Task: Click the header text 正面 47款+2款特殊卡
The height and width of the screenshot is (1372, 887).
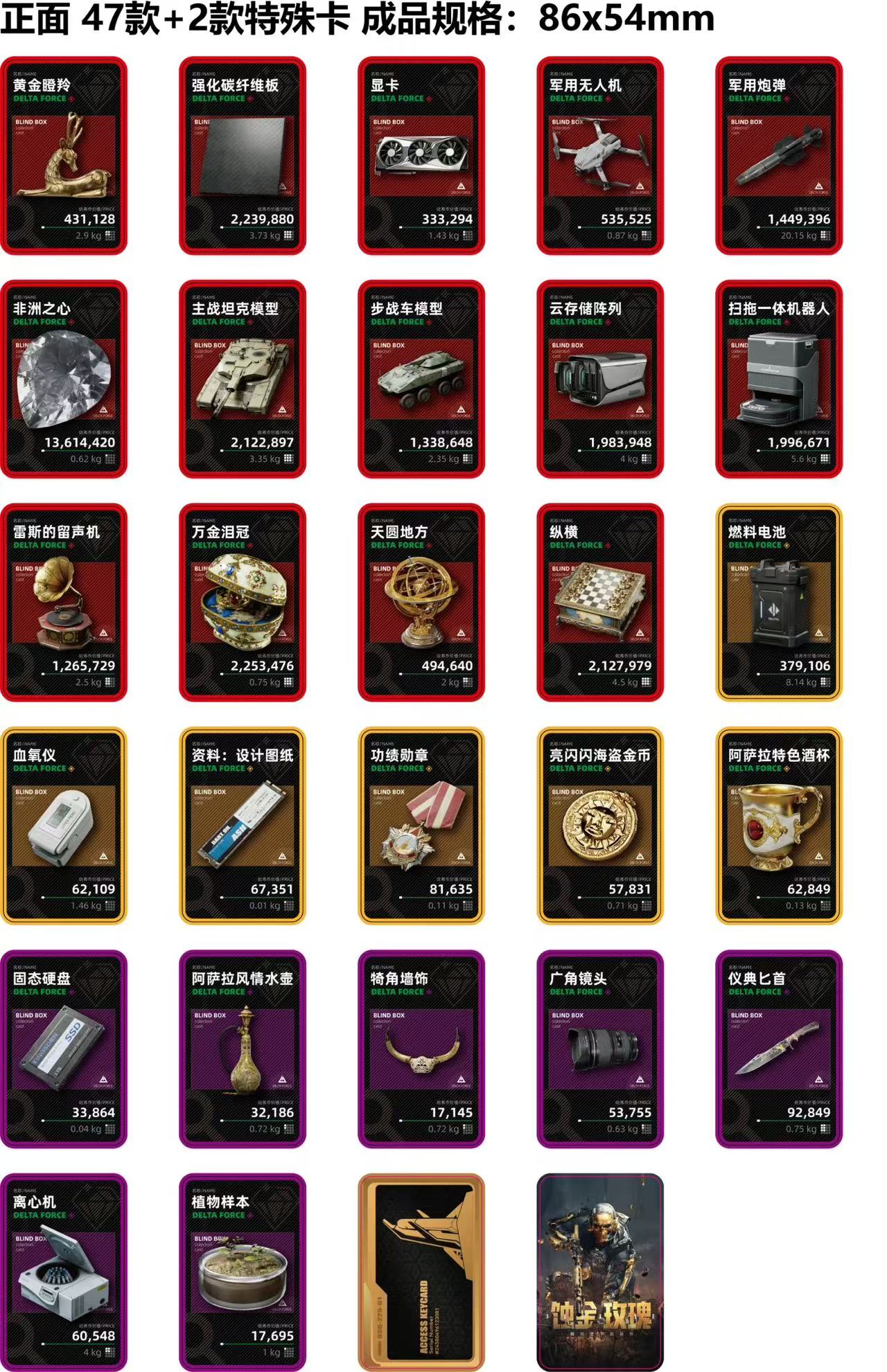Action: pyautogui.click(x=175, y=19)
